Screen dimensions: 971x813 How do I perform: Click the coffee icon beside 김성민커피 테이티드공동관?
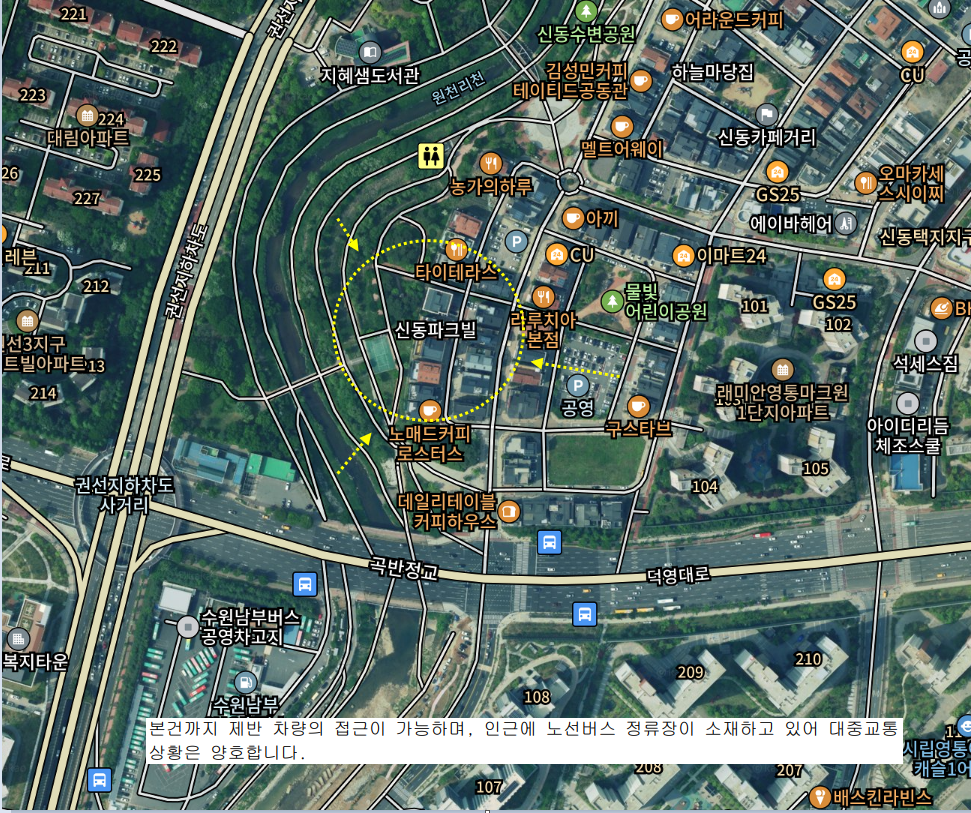(641, 80)
